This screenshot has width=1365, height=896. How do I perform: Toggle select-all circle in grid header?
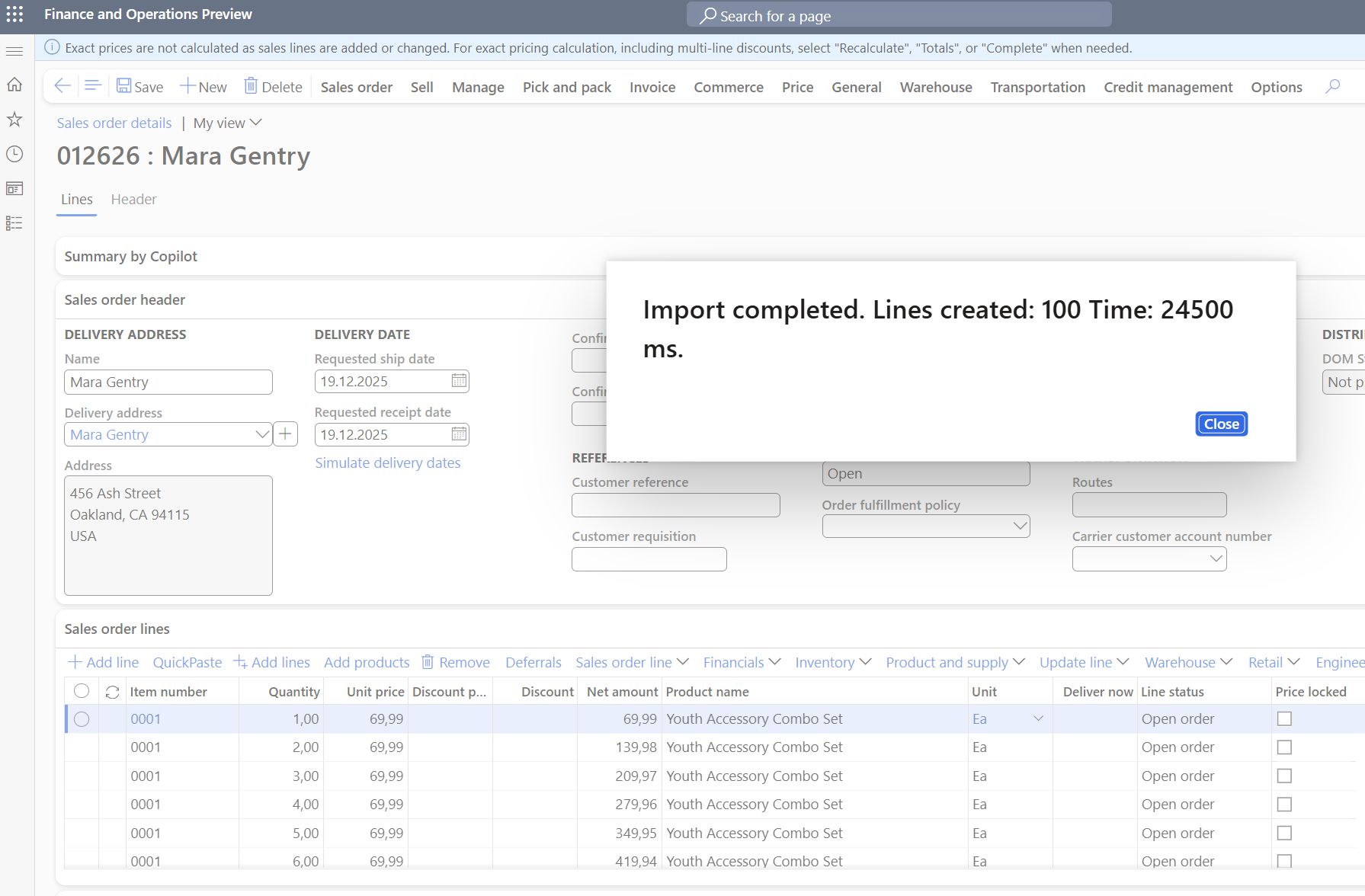[x=82, y=691]
